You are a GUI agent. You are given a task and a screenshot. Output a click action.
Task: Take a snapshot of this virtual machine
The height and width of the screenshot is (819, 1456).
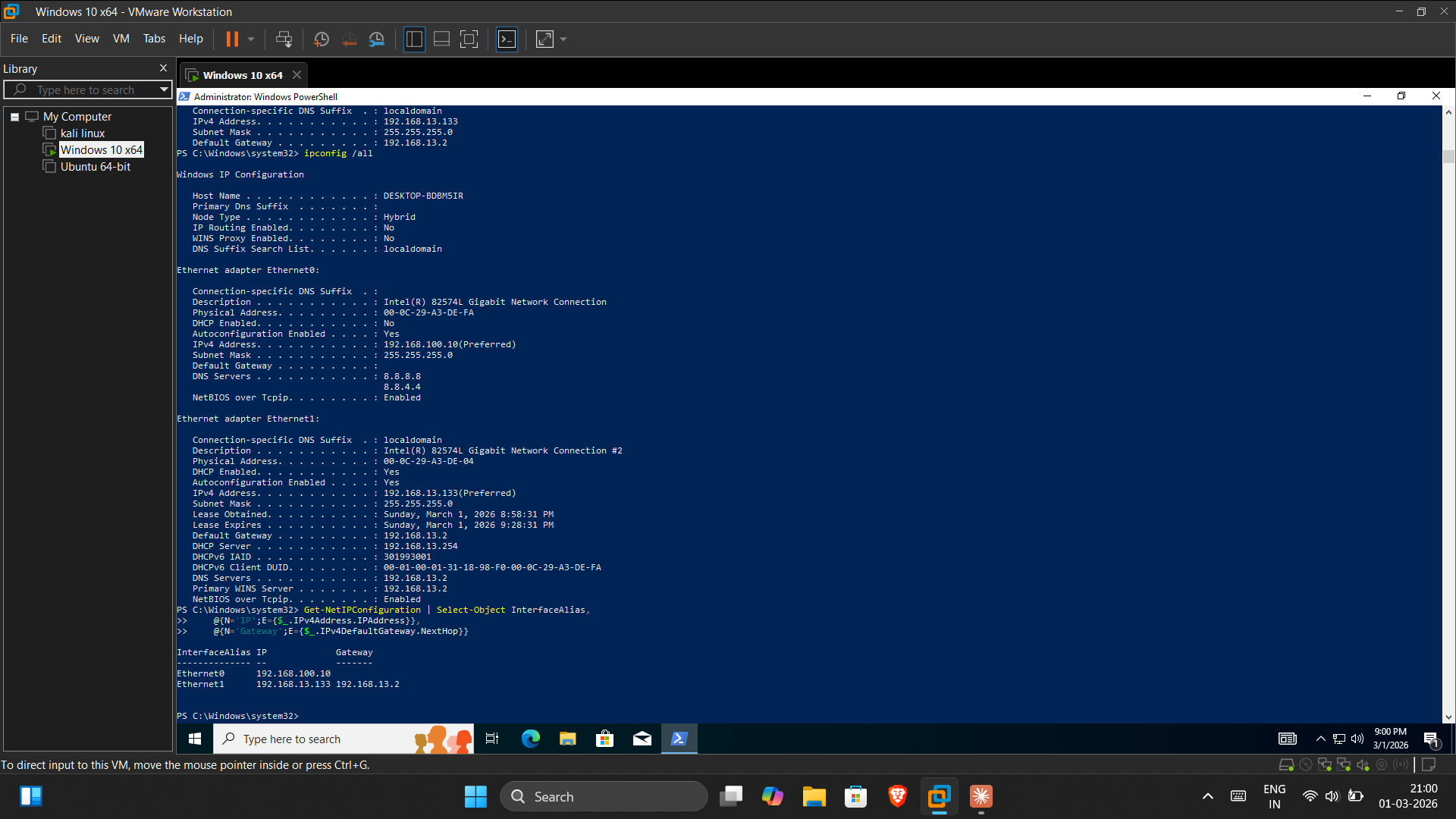click(x=322, y=39)
